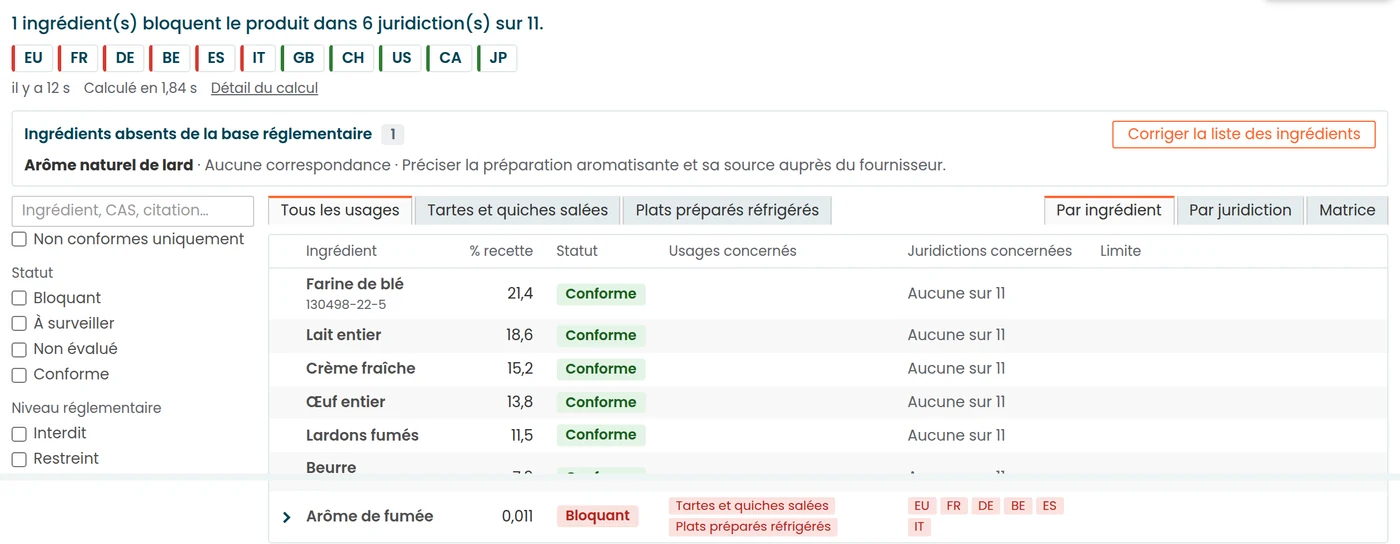Click Conforme badge in Lardons fumés row

pos(600,435)
